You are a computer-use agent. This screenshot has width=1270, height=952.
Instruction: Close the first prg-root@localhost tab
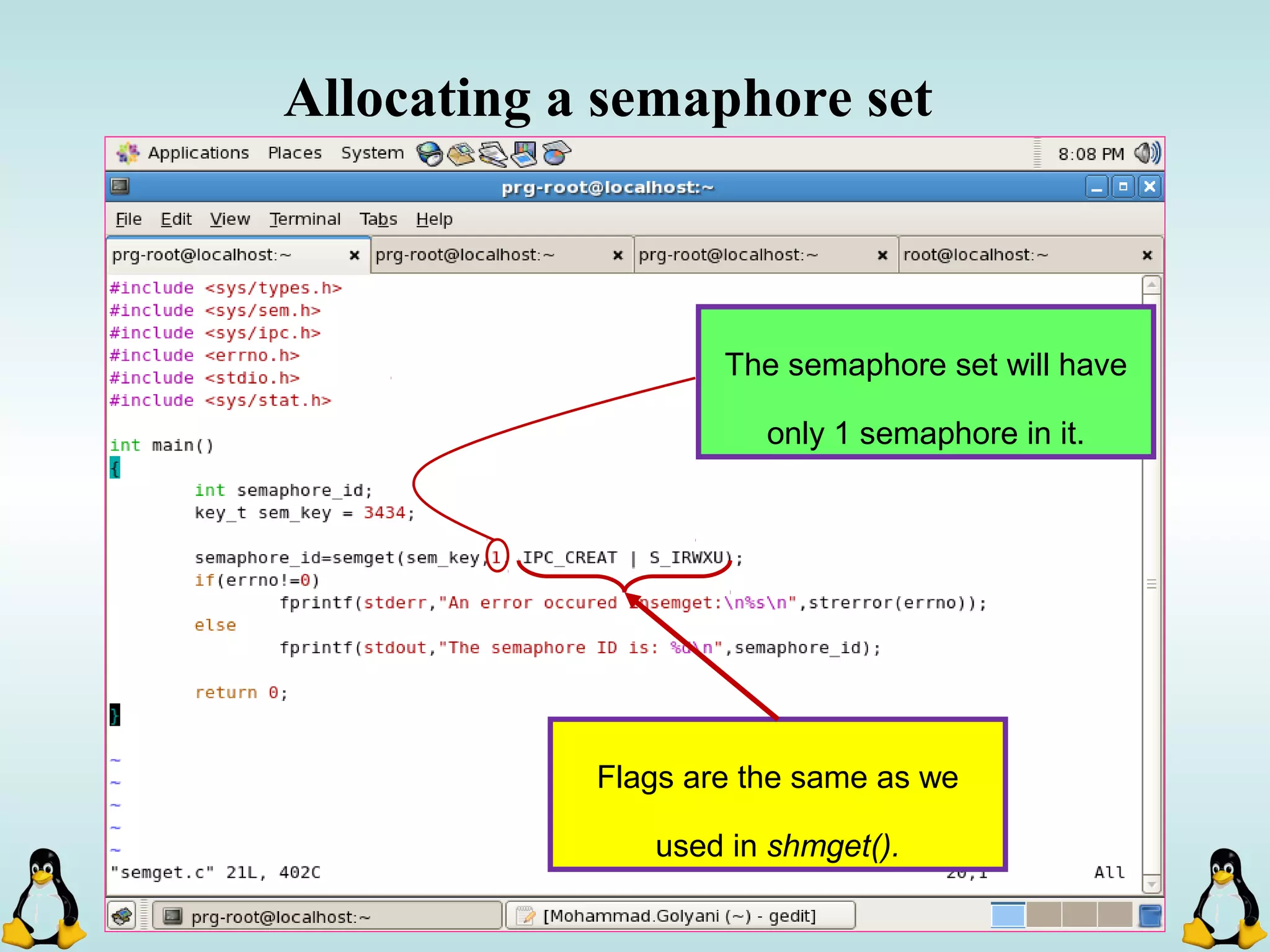(x=355, y=255)
